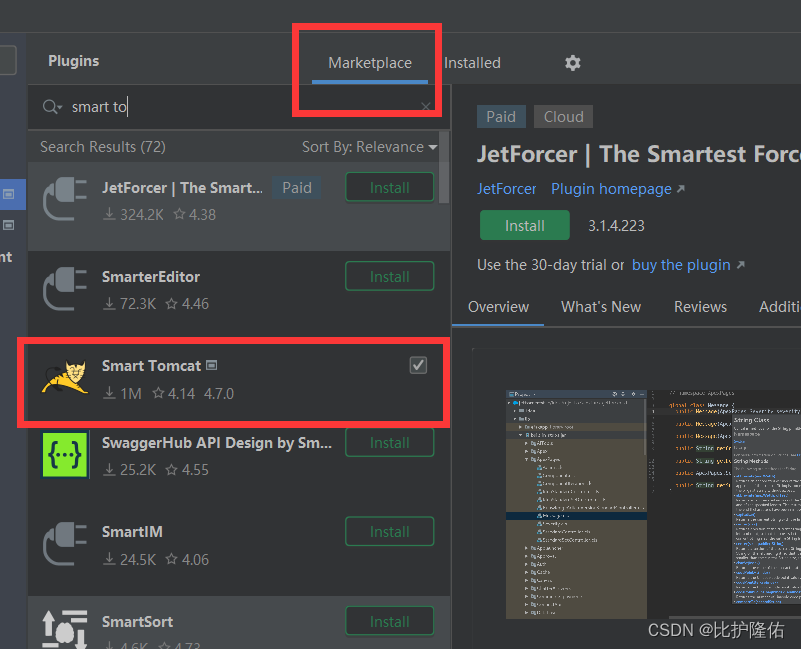Toggle the Smart Tomcat enabled checkbox
Screen dimensions: 801x649
418,365
